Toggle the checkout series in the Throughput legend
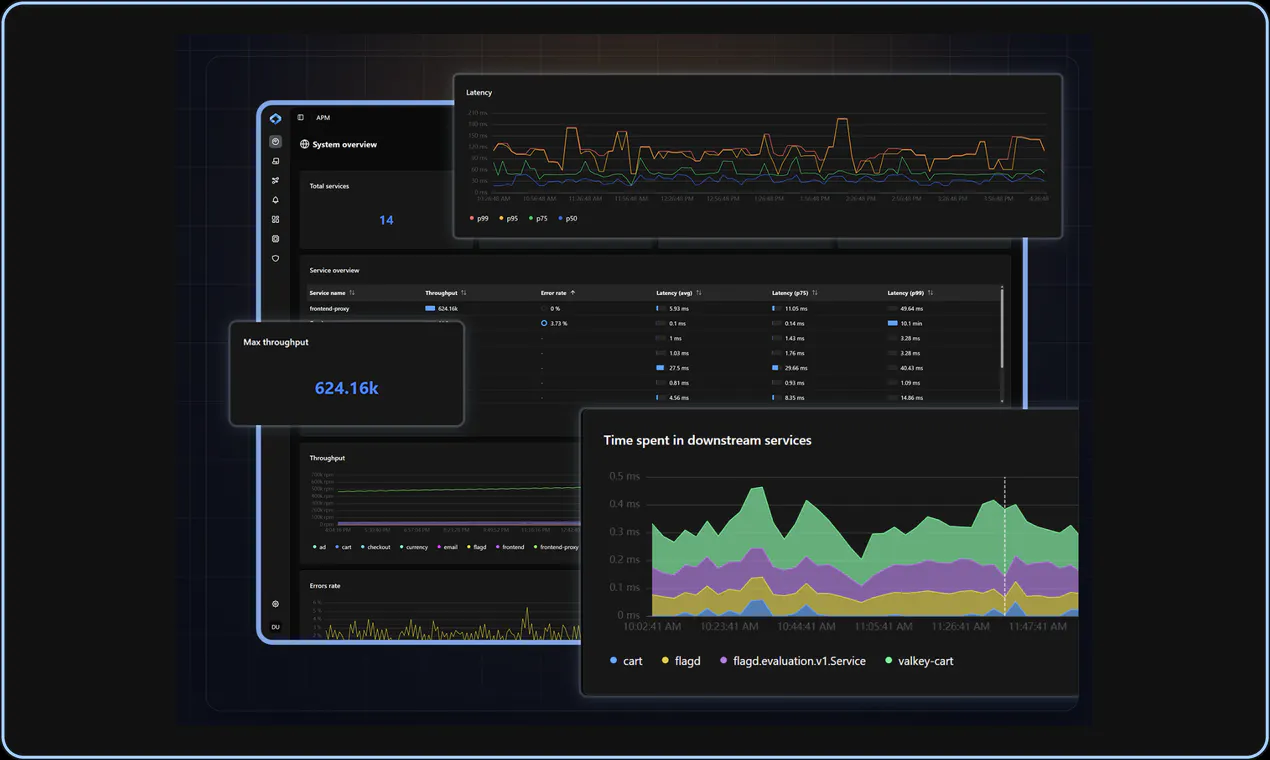This screenshot has width=1270, height=760. tap(376, 547)
